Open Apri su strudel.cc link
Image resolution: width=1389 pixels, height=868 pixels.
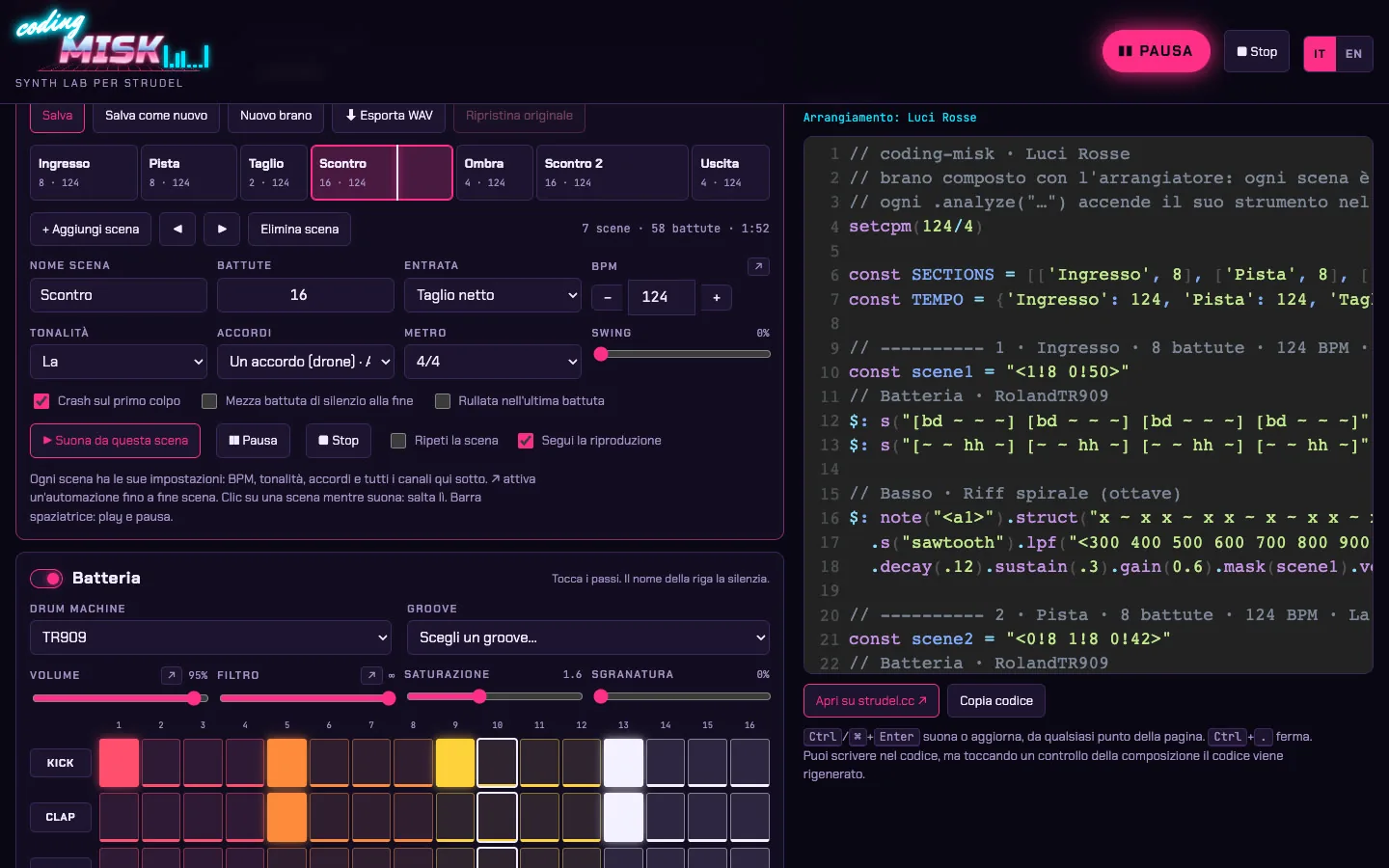coord(871,701)
